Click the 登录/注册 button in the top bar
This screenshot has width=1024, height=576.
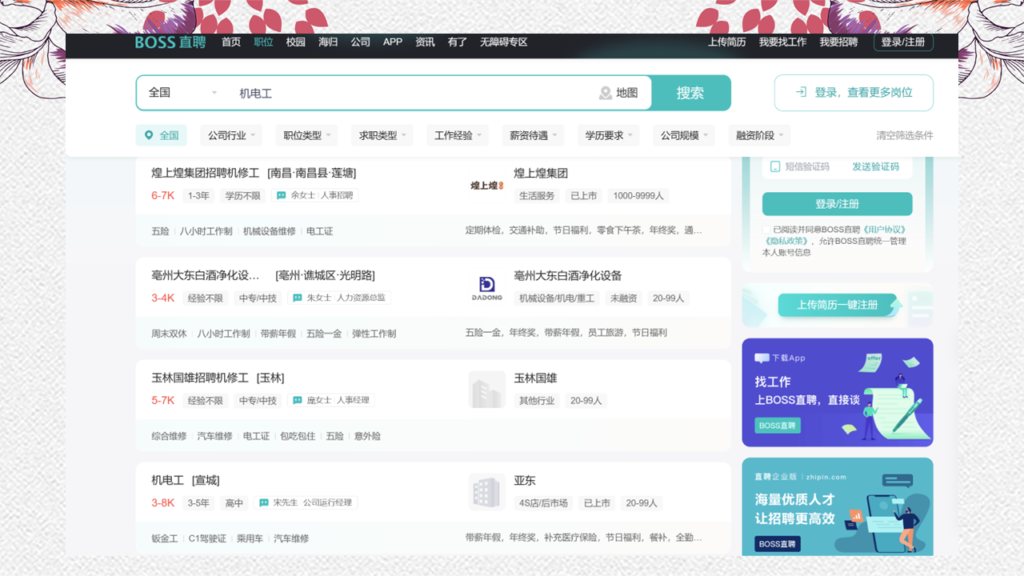point(903,42)
